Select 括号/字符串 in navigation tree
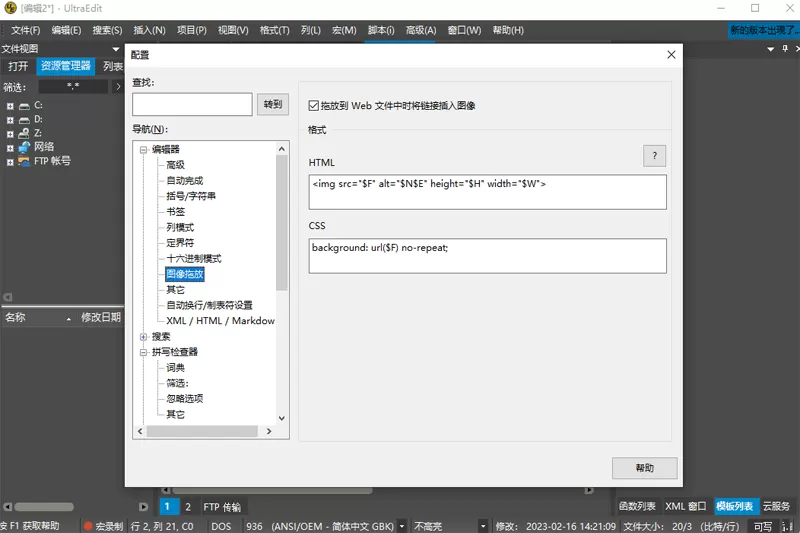The width and height of the screenshot is (800, 533). point(191,196)
